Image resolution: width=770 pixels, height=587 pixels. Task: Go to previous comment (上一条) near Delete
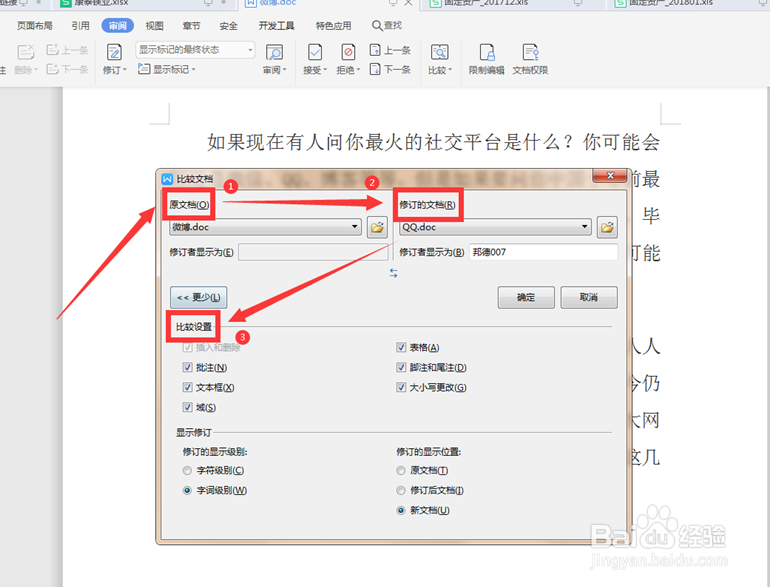click(67, 50)
